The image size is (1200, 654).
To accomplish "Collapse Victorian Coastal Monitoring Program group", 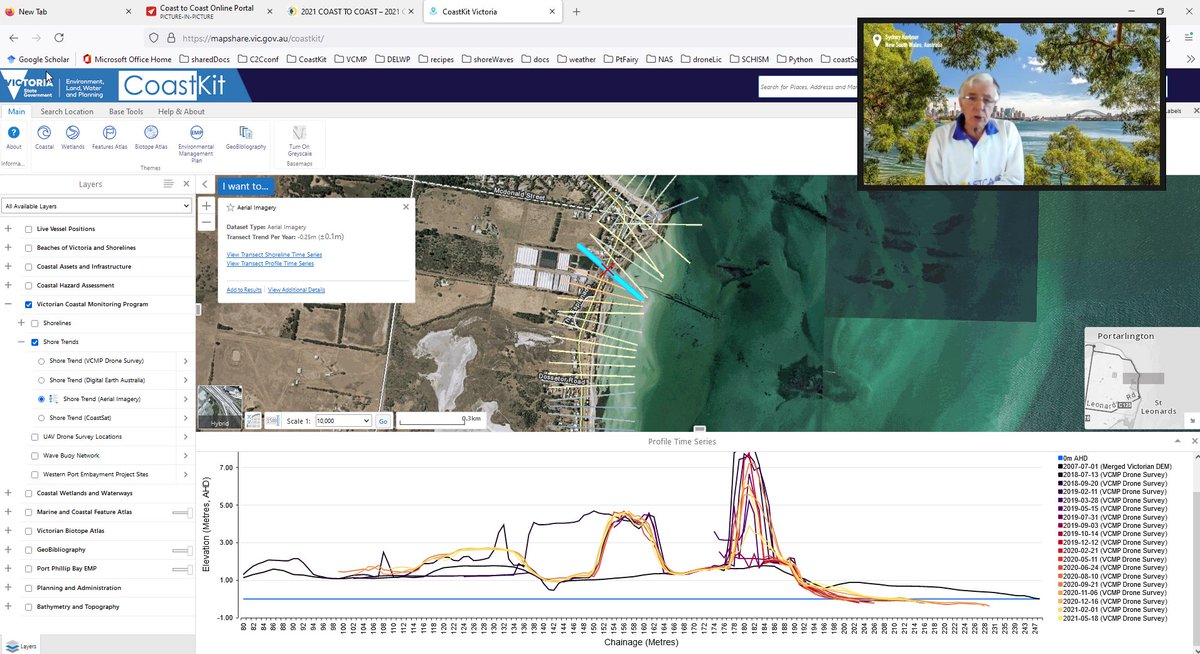I will [8, 304].
